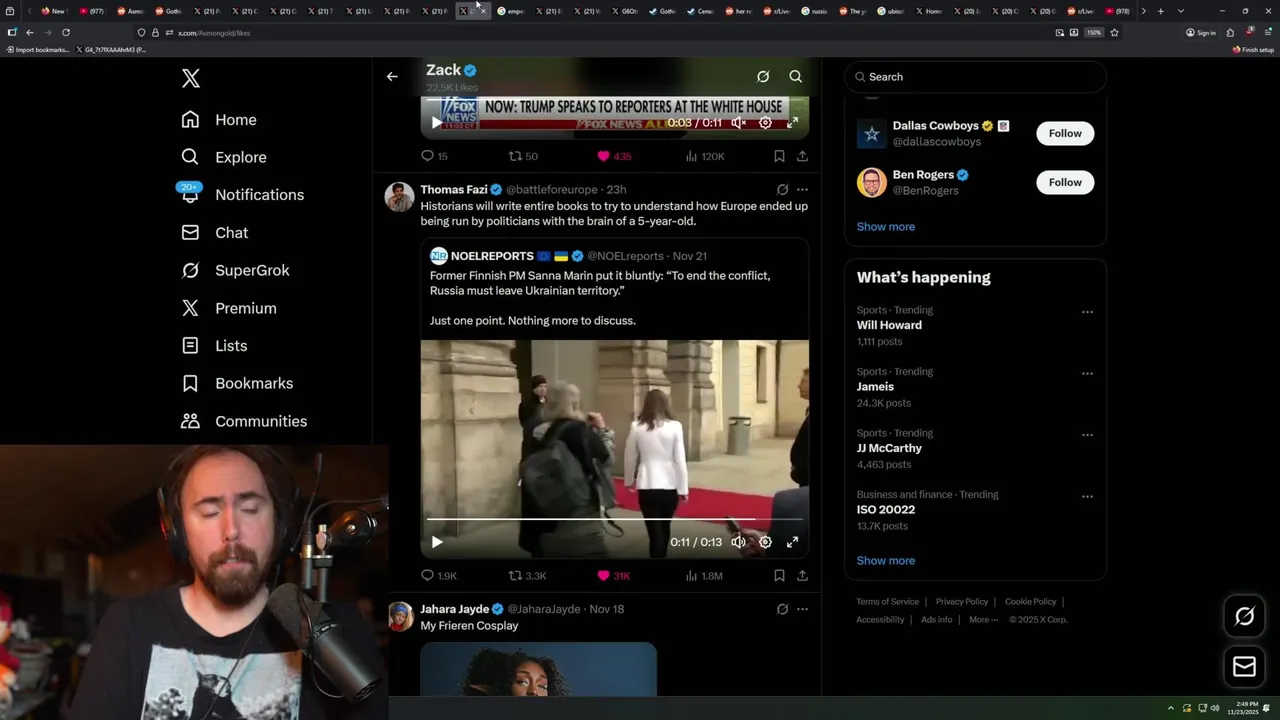Unlike the post with 435 likes
The width and height of the screenshot is (1280, 720).
point(614,156)
